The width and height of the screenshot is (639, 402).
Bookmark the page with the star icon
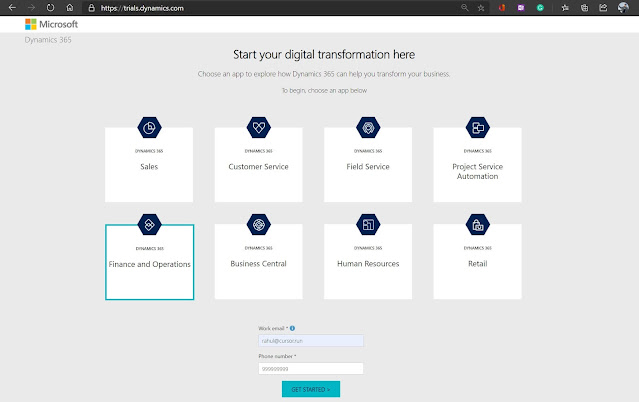481,8
